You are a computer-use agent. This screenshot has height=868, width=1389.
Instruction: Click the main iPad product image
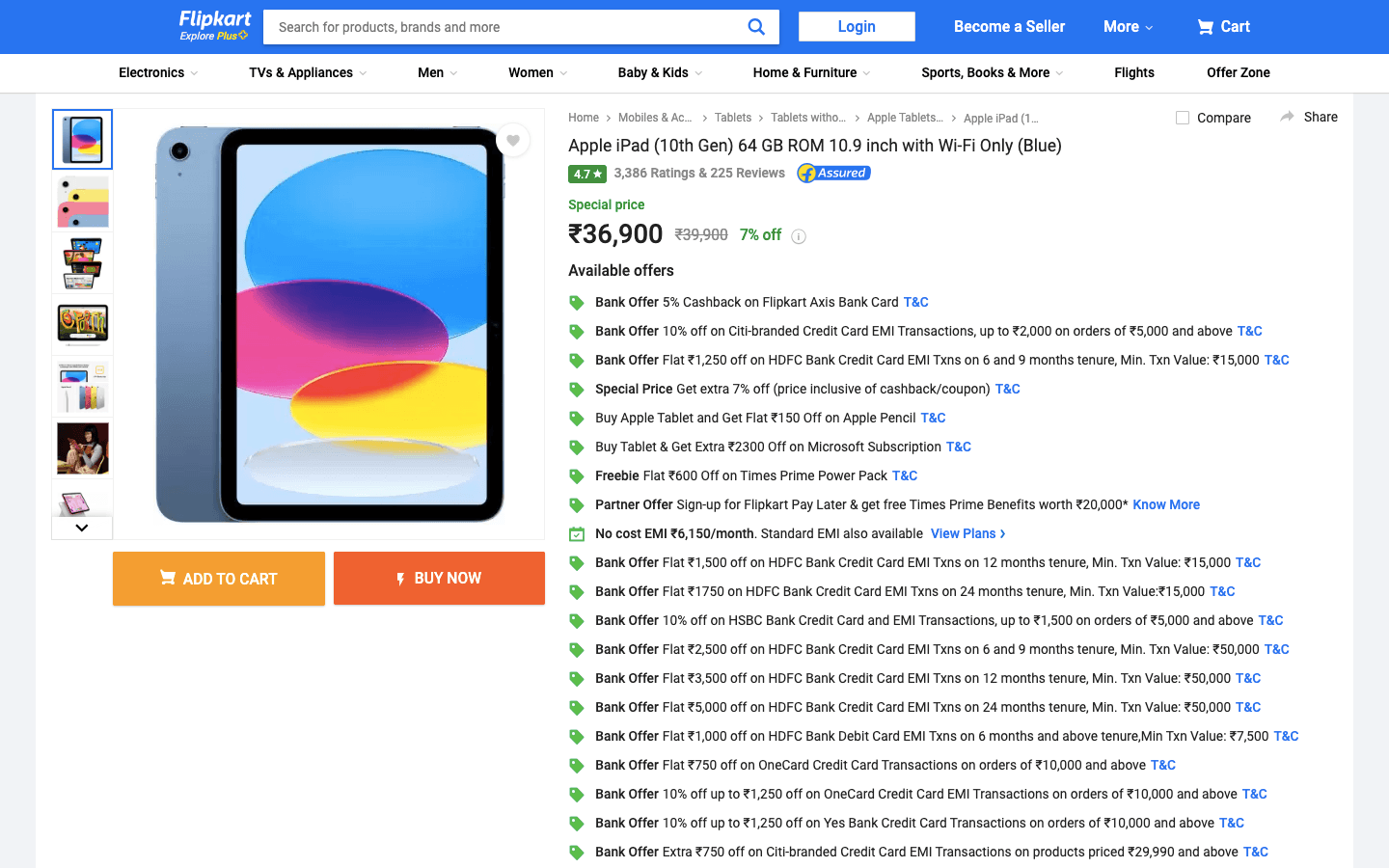click(x=330, y=324)
